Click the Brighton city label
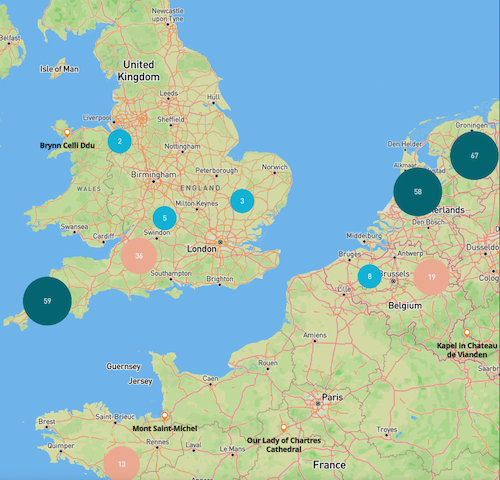The width and height of the screenshot is (500, 480). pyautogui.click(x=220, y=279)
